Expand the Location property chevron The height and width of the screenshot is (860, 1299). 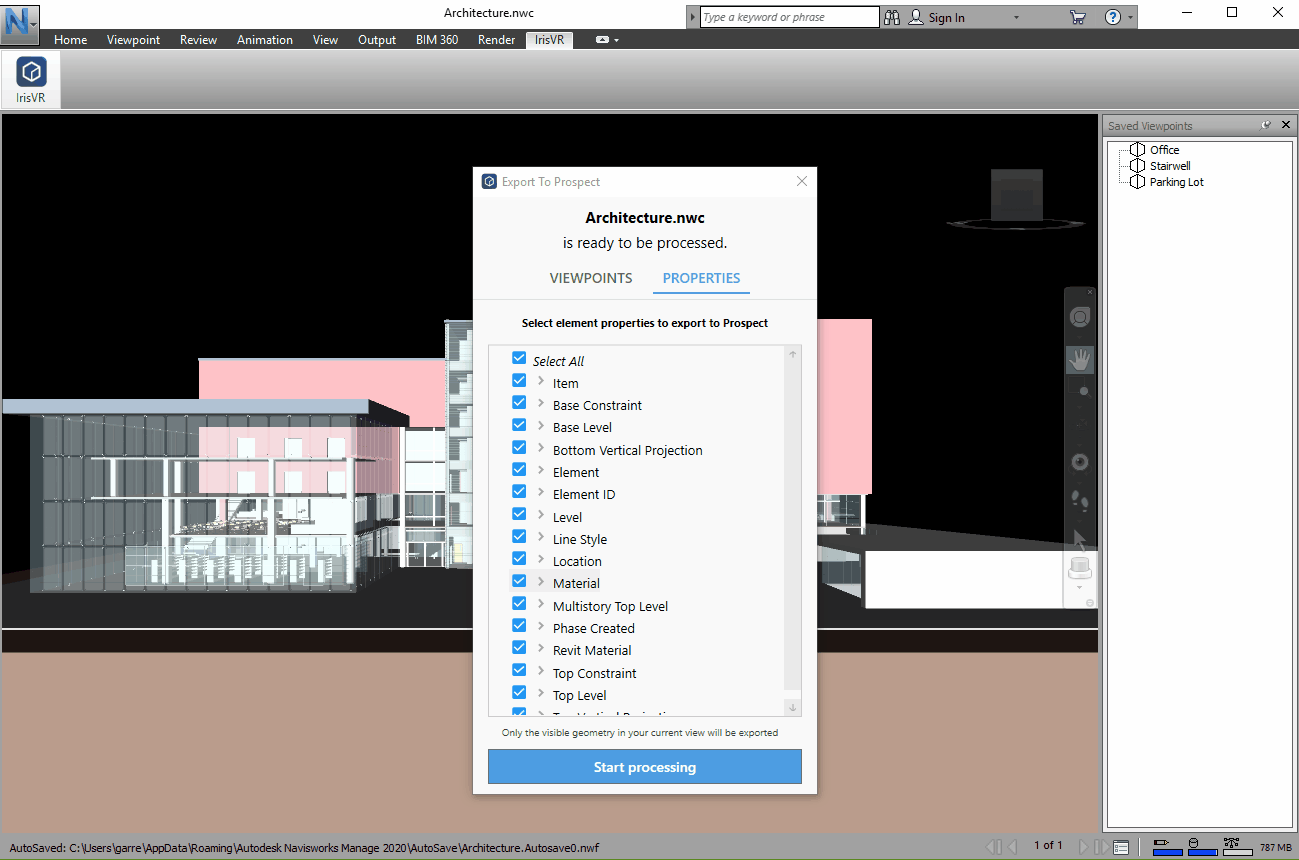pyautogui.click(x=541, y=560)
